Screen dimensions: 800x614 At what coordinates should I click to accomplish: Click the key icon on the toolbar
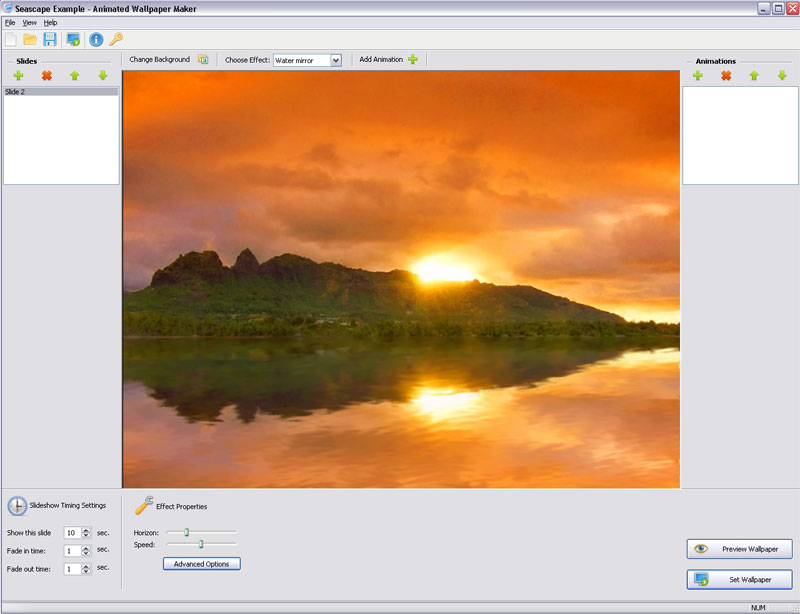pos(117,38)
